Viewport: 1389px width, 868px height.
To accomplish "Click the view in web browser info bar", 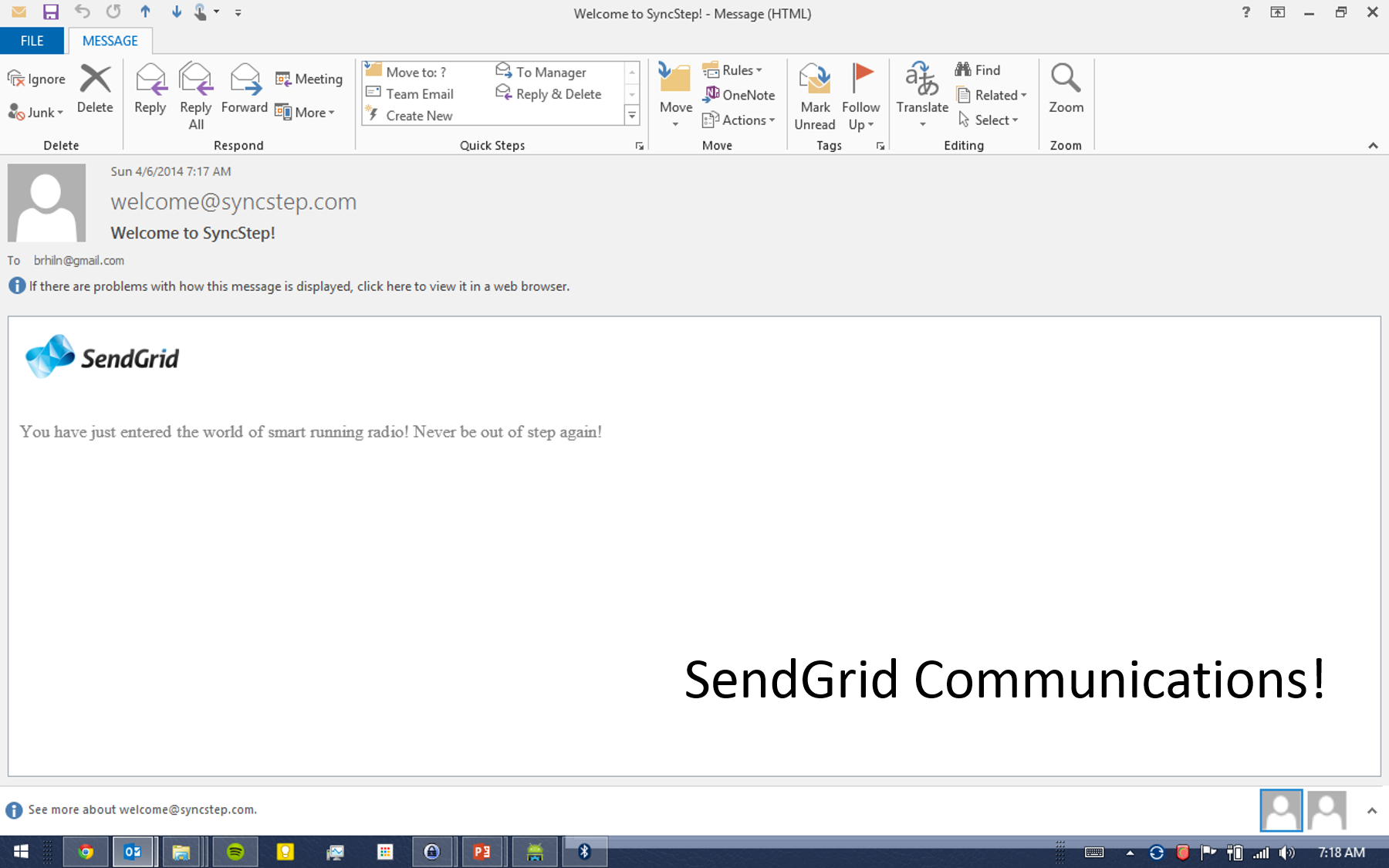I will [x=299, y=286].
